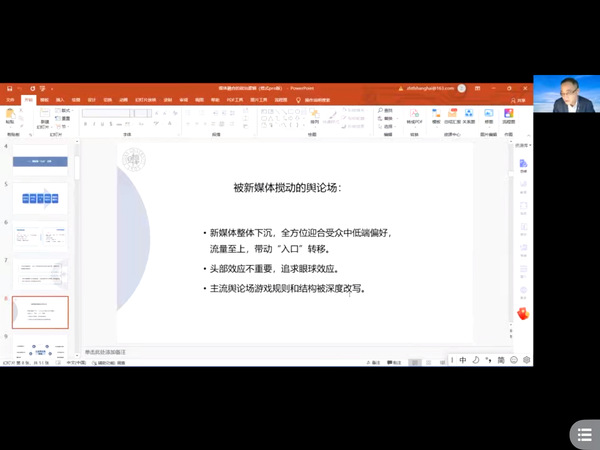The width and height of the screenshot is (600, 450).
Task: Toggle text Shadow formatting
Action: [111, 124]
